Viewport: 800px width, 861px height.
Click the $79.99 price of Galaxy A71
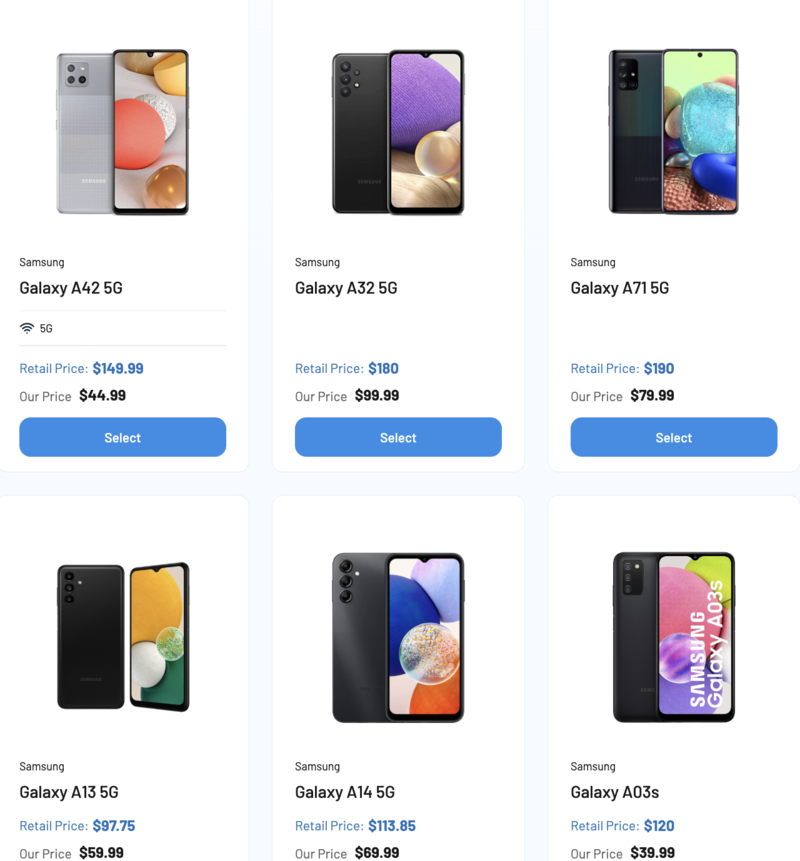coord(652,396)
